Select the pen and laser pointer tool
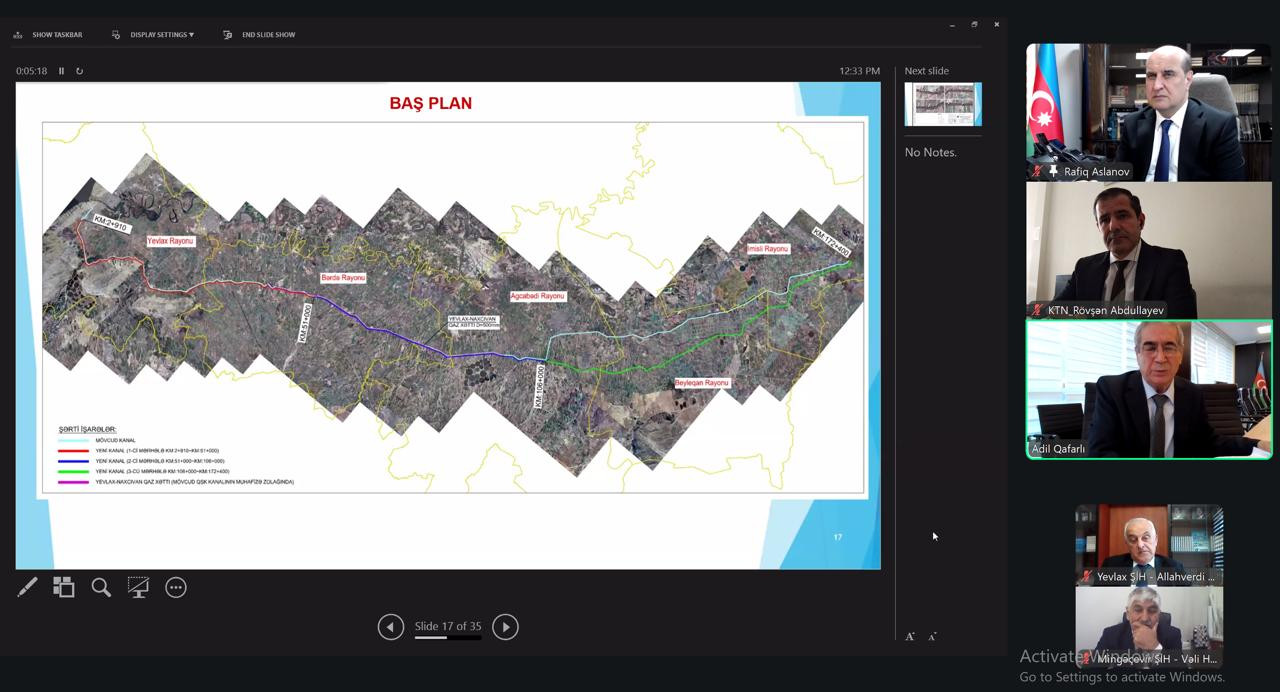The height and width of the screenshot is (692, 1280). click(x=27, y=587)
